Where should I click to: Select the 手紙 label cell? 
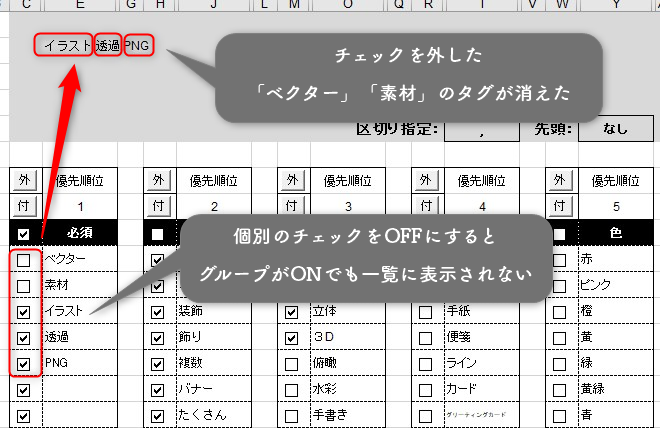[x=482, y=311]
